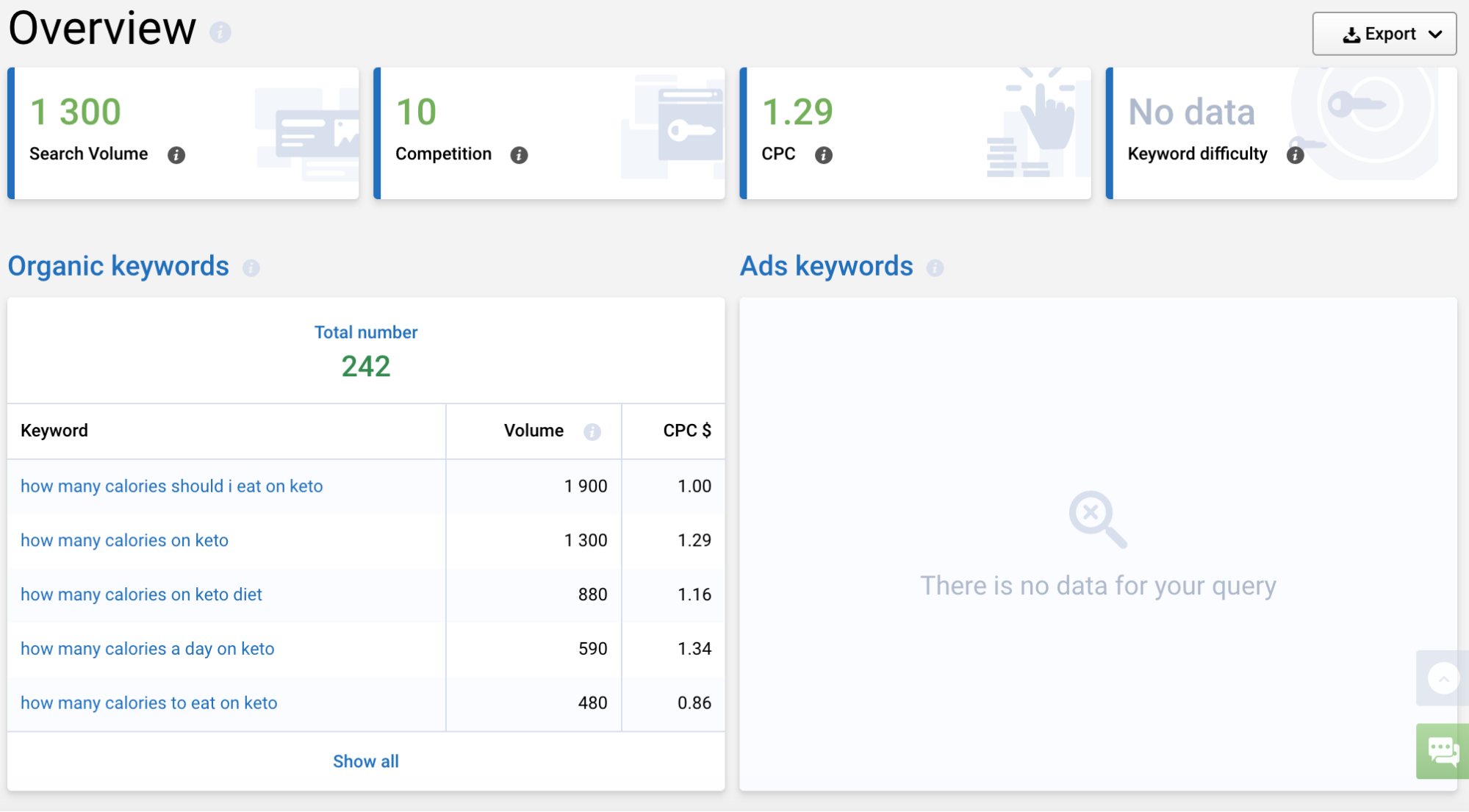
Task: Open the Organic keywords info tooltip
Action: coord(252,267)
